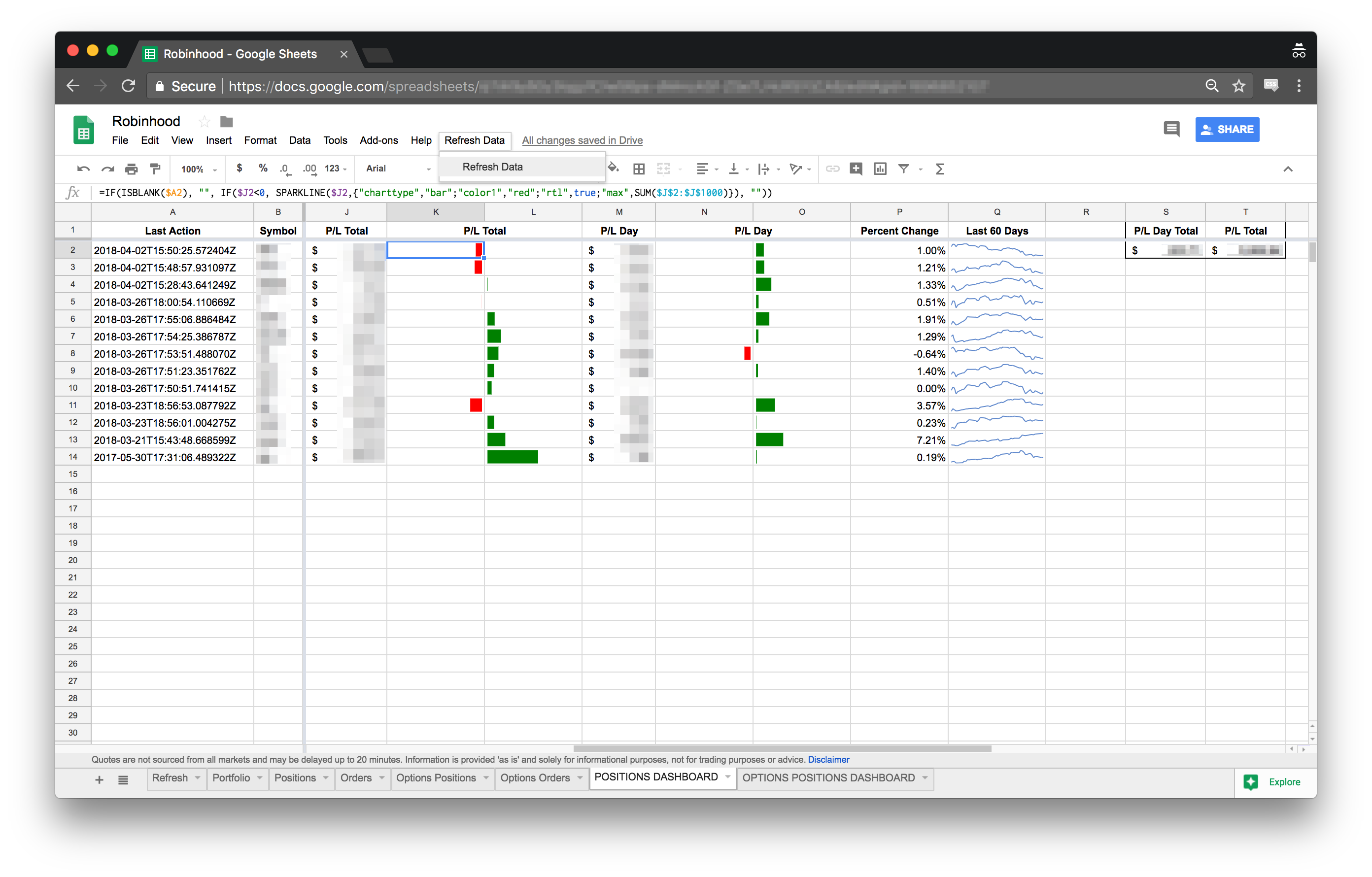The image size is (1372, 877).
Task: Open text wrapping icon
Action: pyautogui.click(x=764, y=169)
